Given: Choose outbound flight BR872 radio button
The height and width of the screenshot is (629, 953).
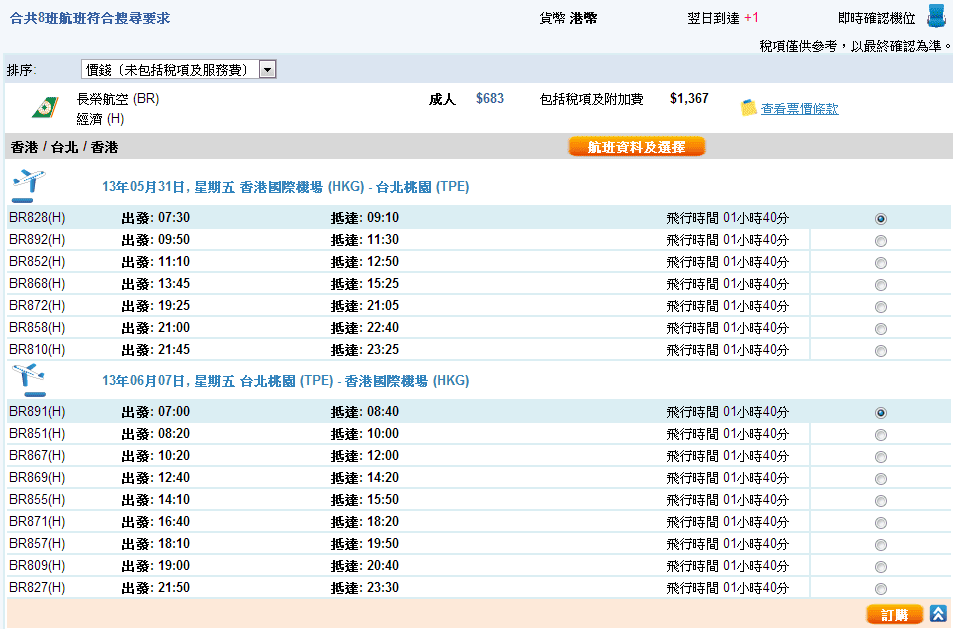Looking at the screenshot, I should click(x=880, y=307).
